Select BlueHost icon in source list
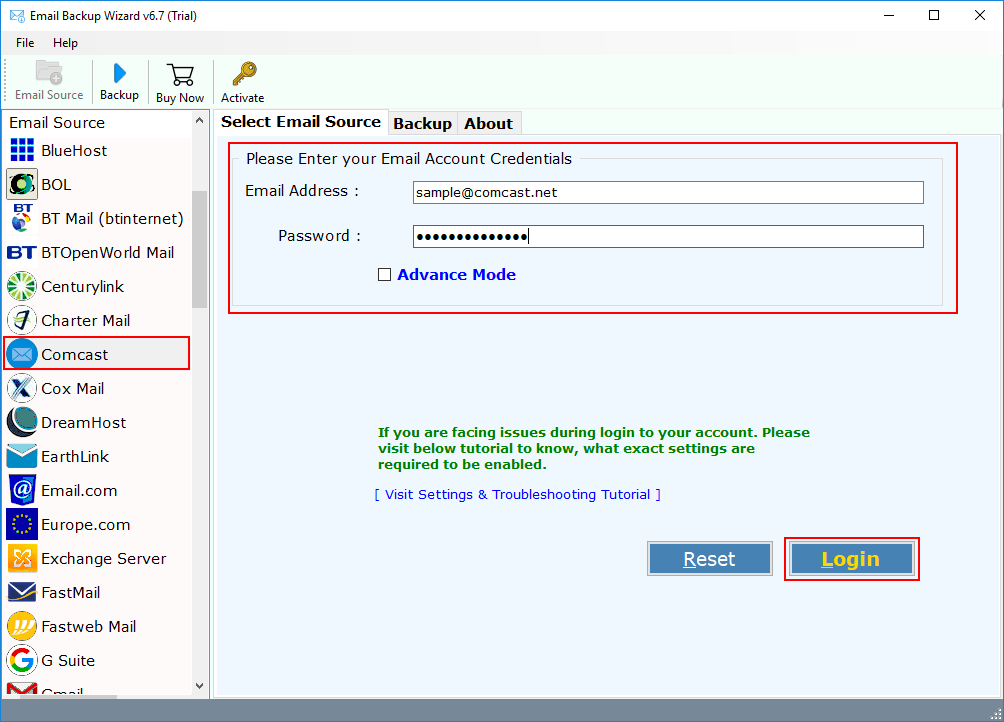The width and height of the screenshot is (1004, 722). (22, 150)
